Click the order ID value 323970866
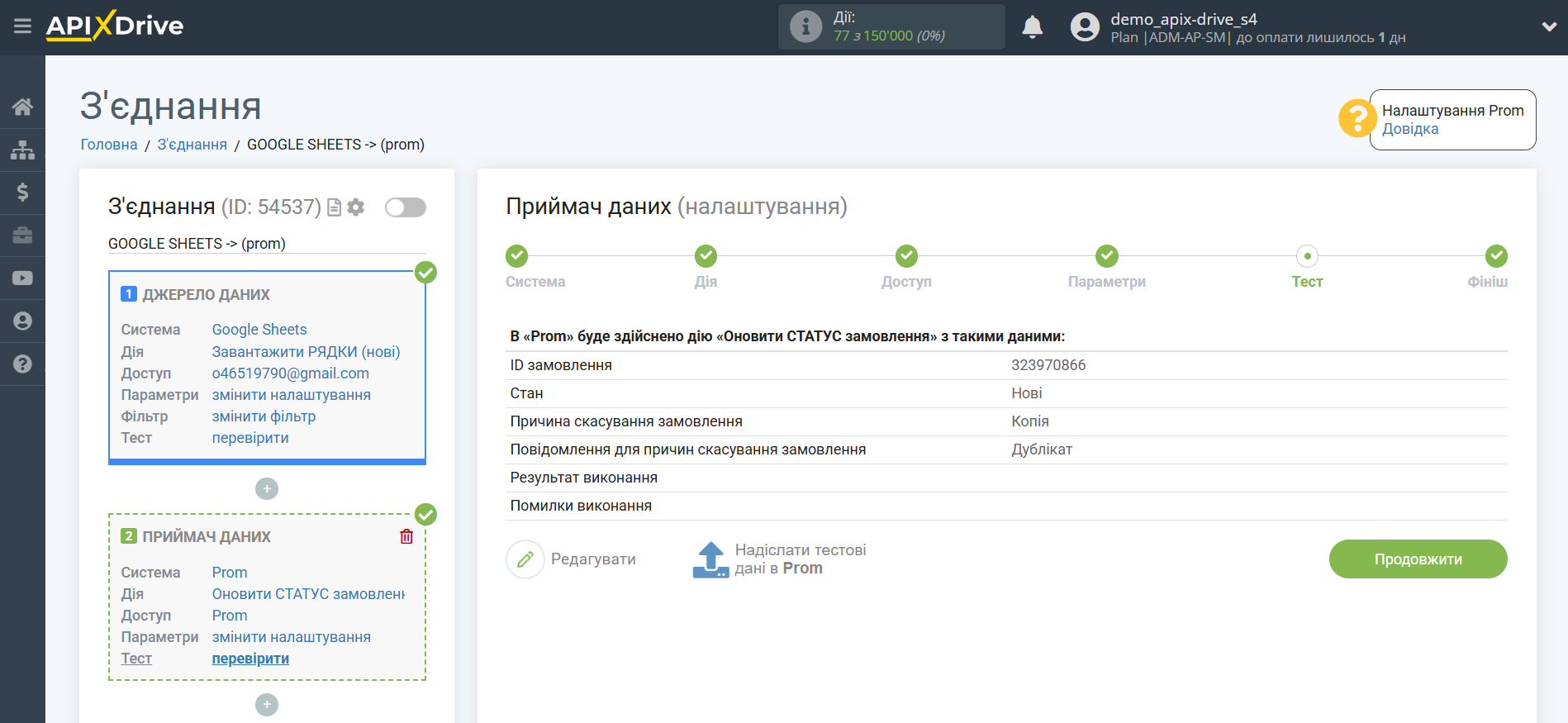The height and width of the screenshot is (723, 1568). [x=1048, y=365]
